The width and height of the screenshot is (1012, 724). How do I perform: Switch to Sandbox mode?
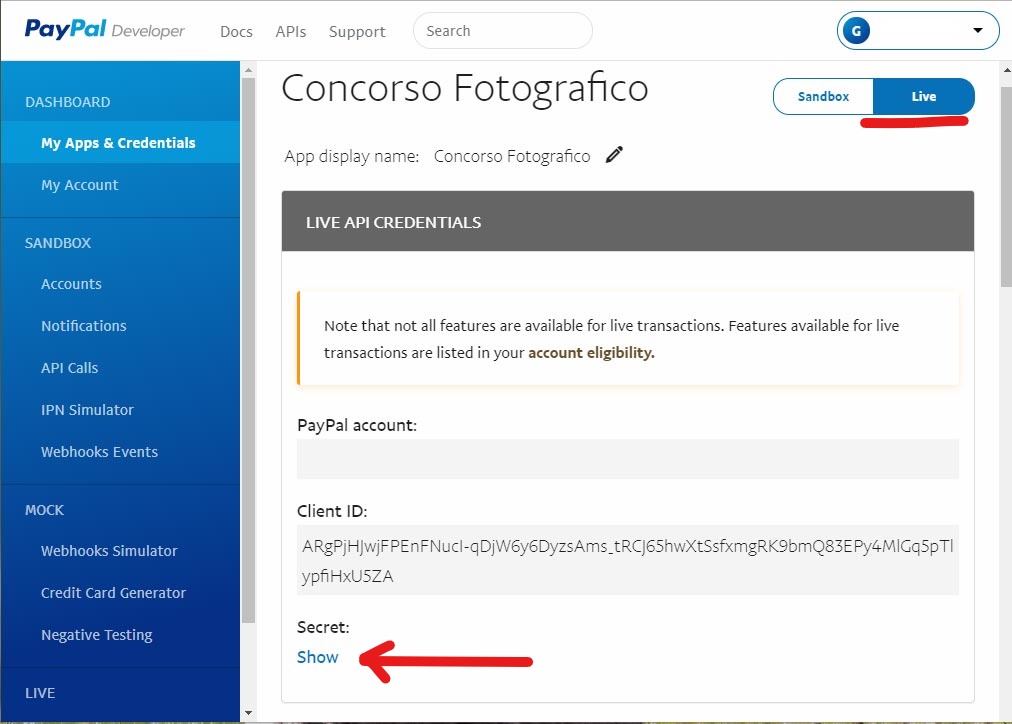[823, 96]
